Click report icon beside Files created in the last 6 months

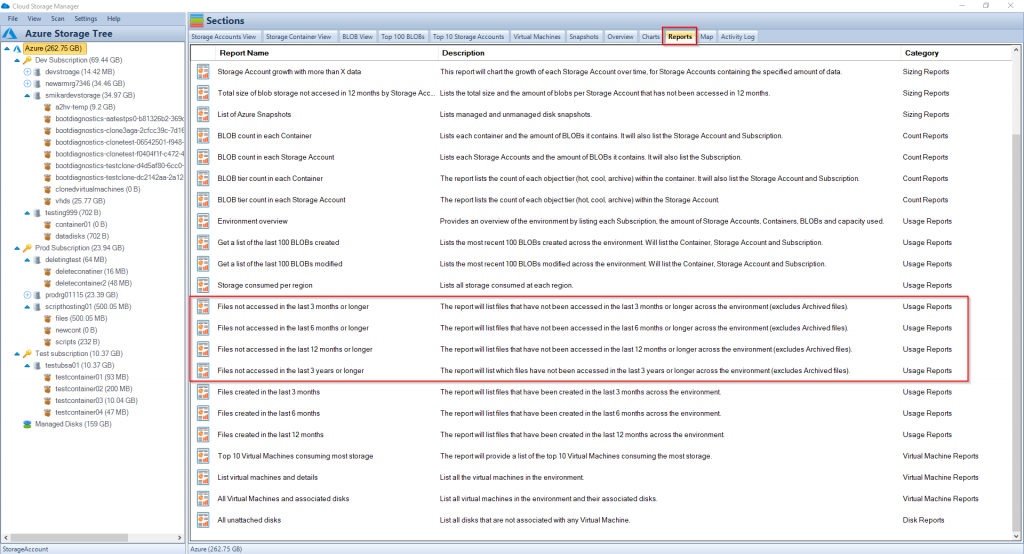pyautogui.click(x=203, y=414)
